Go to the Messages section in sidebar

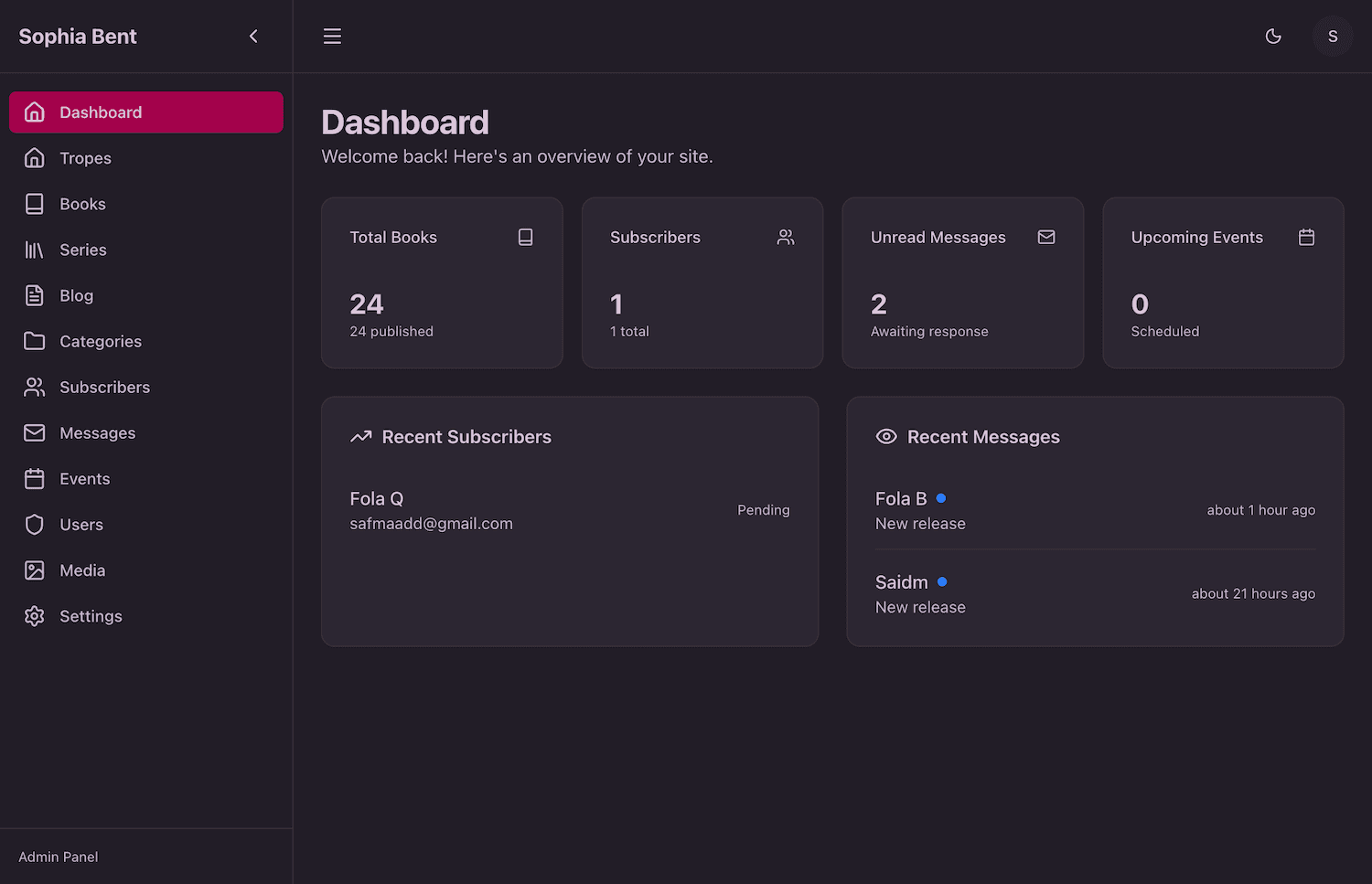pos(97,433)
